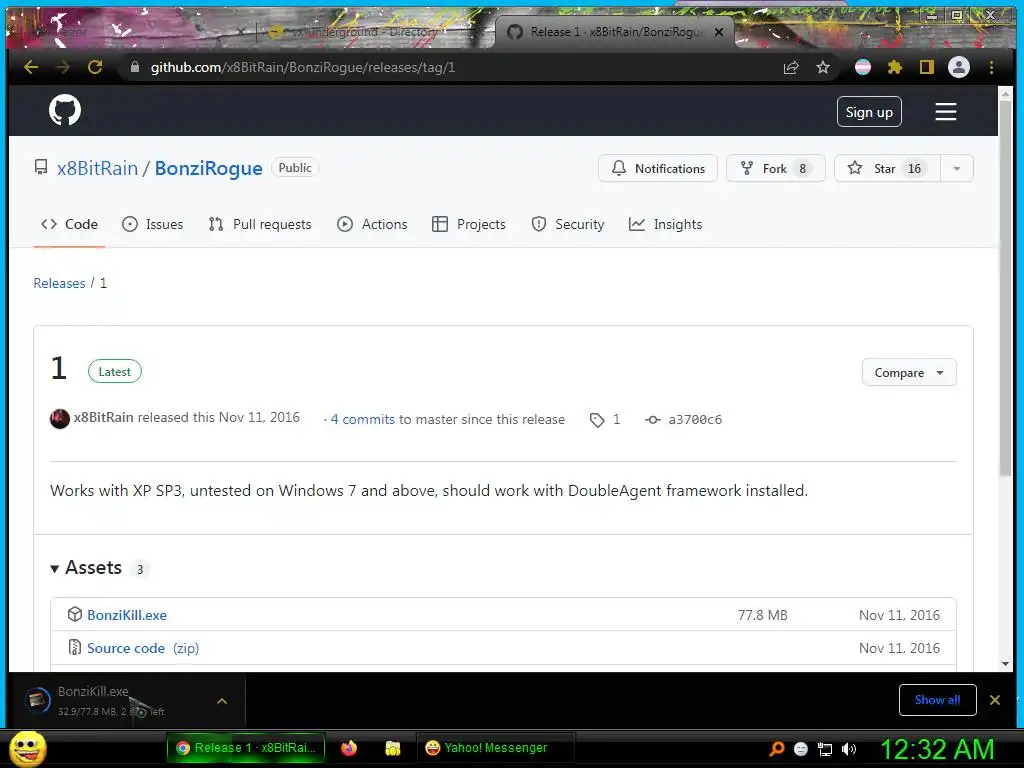Open the GitHub hamburger navigation menu

click(x=946, y=112)
